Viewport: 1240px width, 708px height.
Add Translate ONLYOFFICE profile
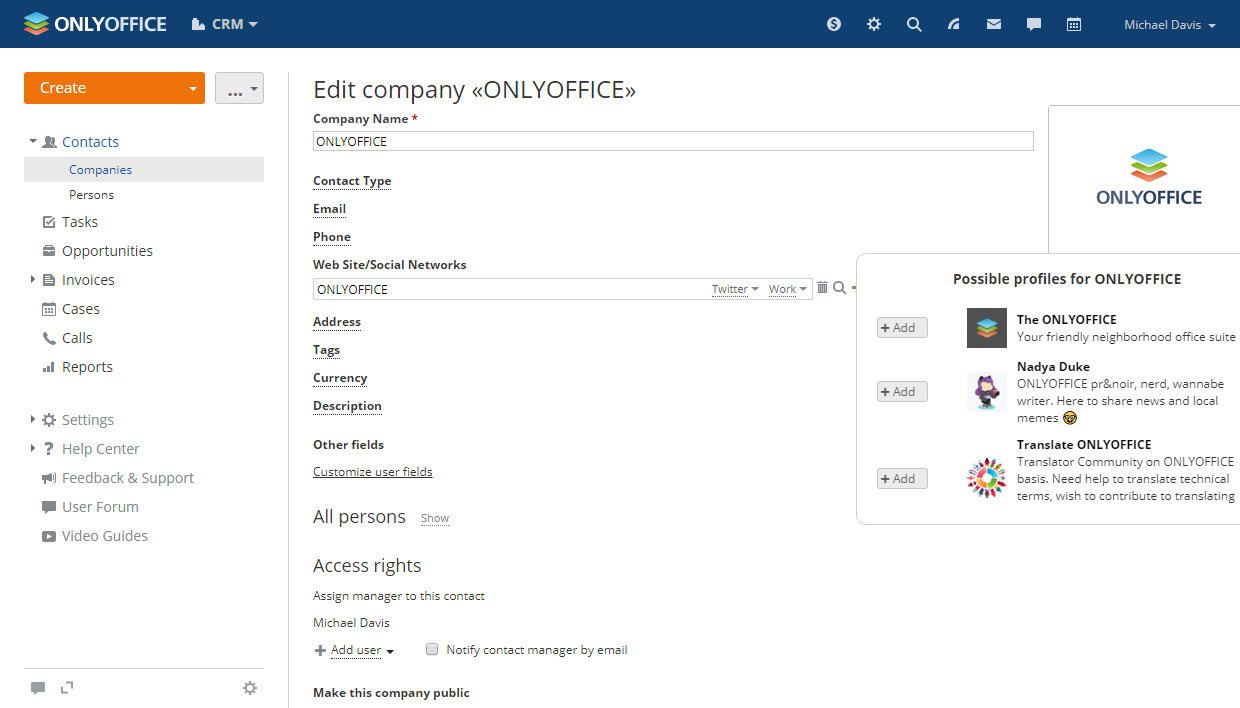(x=902, y=479)
